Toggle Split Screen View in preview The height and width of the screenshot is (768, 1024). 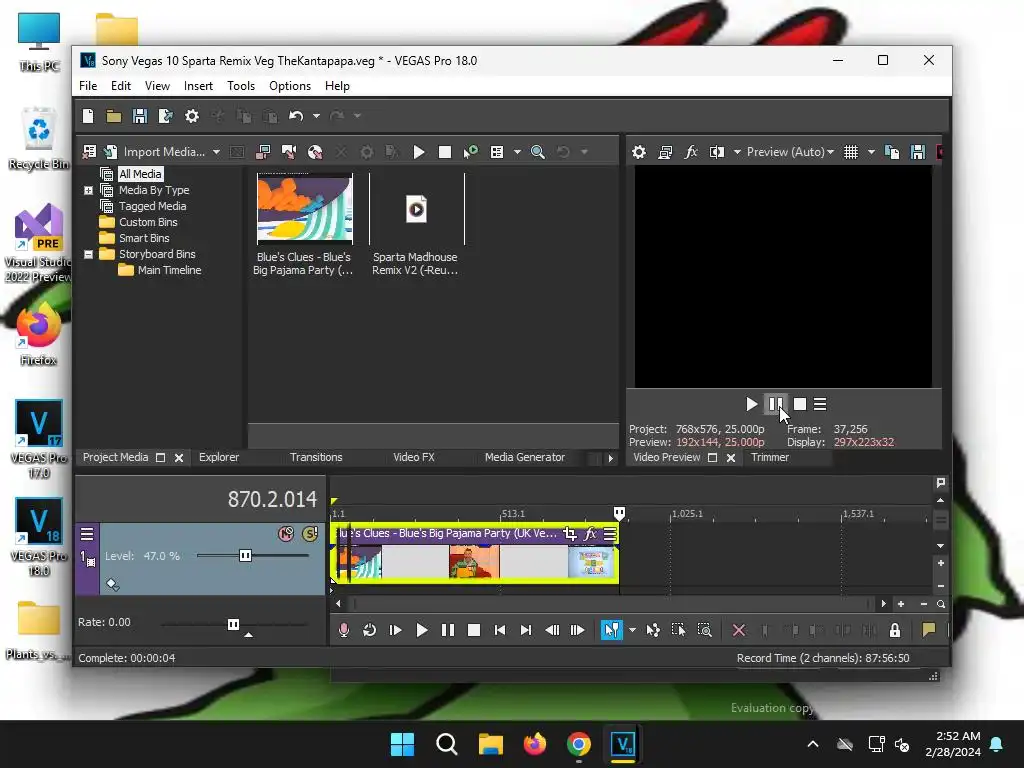tap(717, 152)
